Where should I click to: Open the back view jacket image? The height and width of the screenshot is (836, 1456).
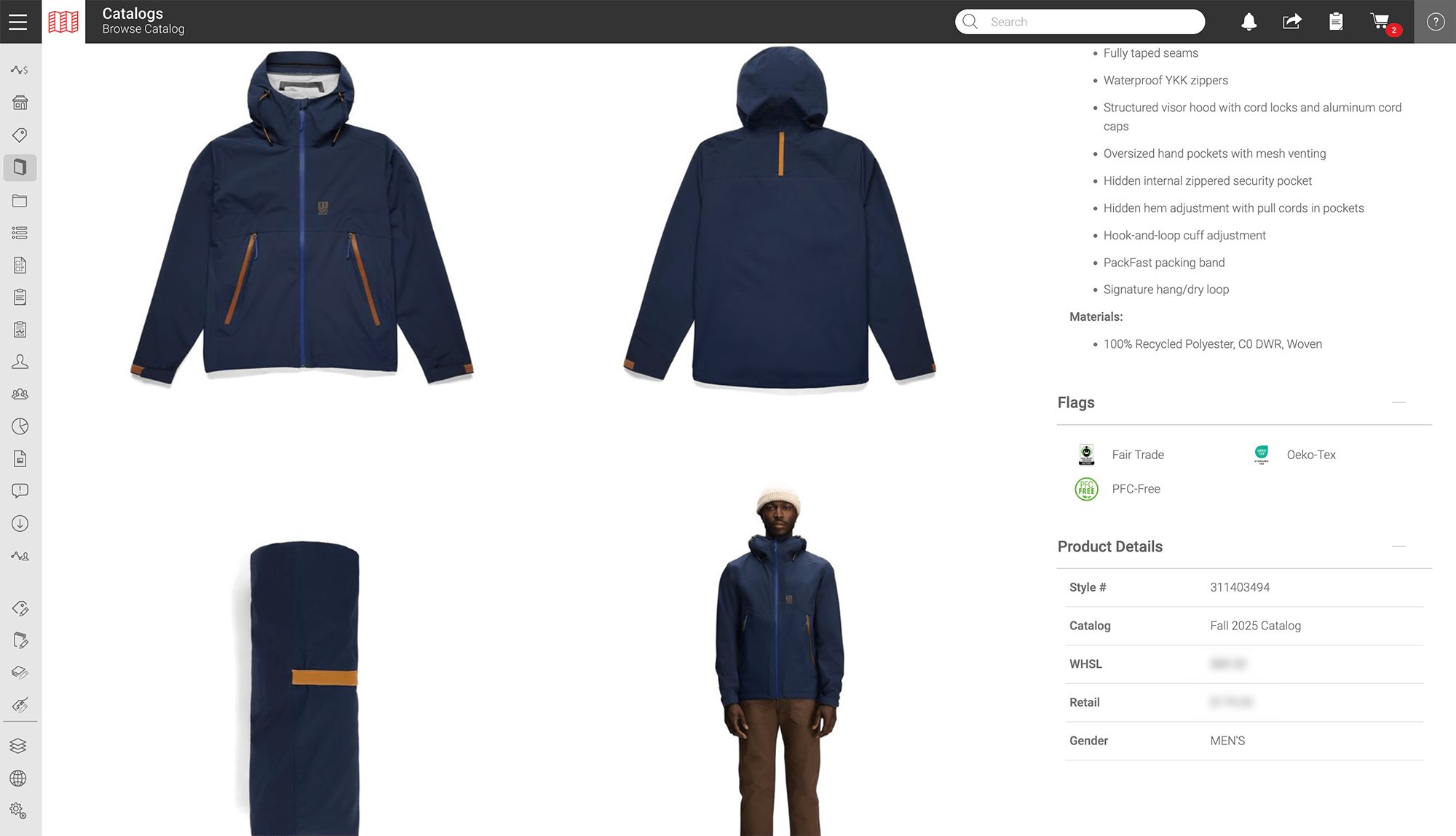780,218
